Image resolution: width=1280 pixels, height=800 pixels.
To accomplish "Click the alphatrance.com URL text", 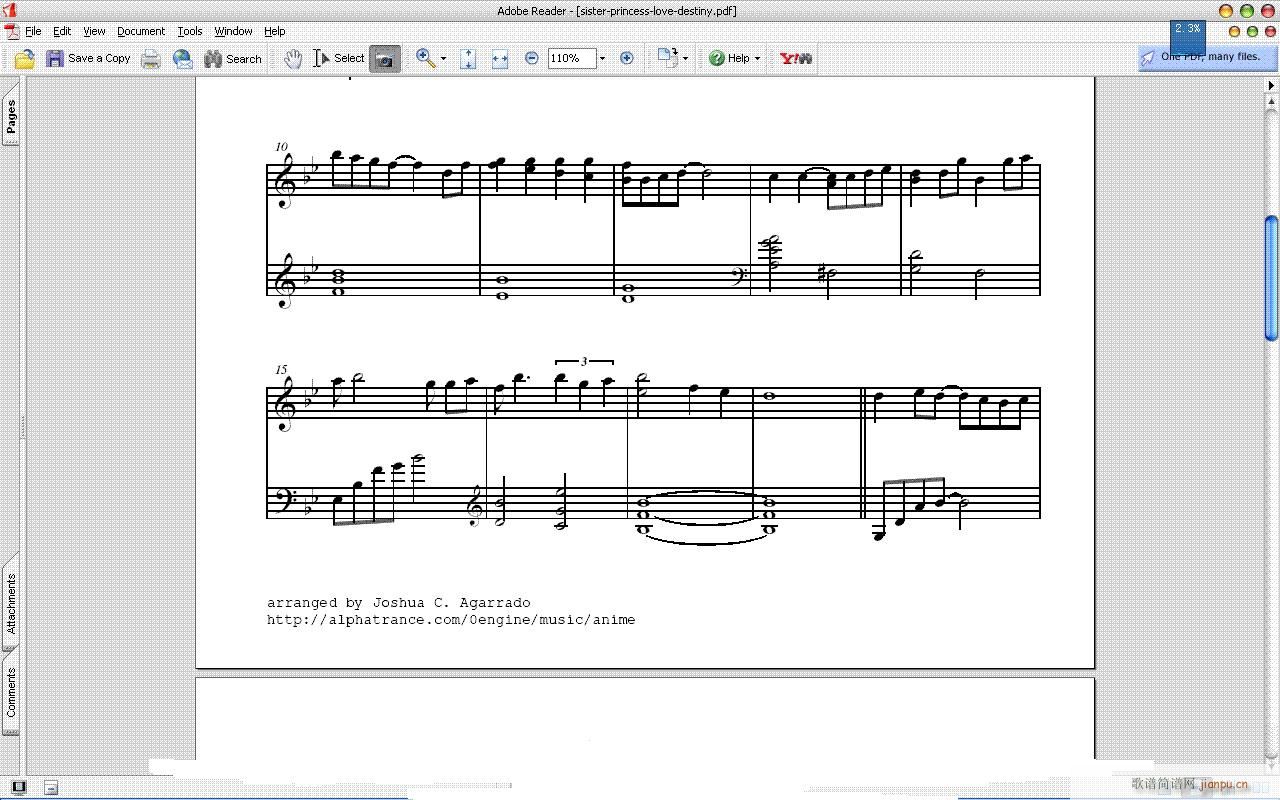I will (451, 620).
